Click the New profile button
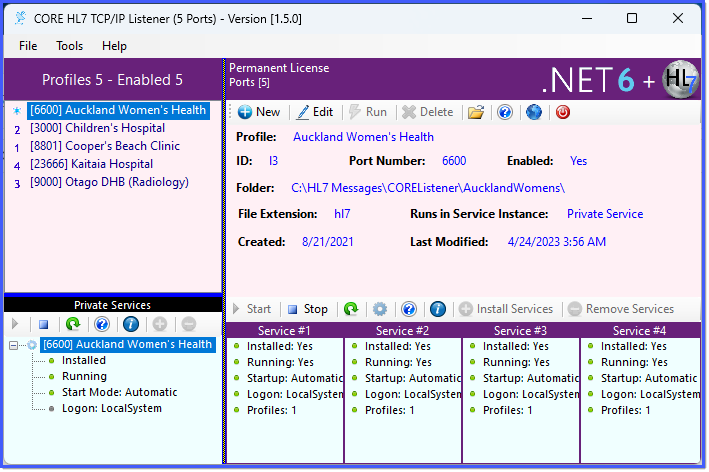This screenshot has height=472, width=709. [x=259, y=112]
